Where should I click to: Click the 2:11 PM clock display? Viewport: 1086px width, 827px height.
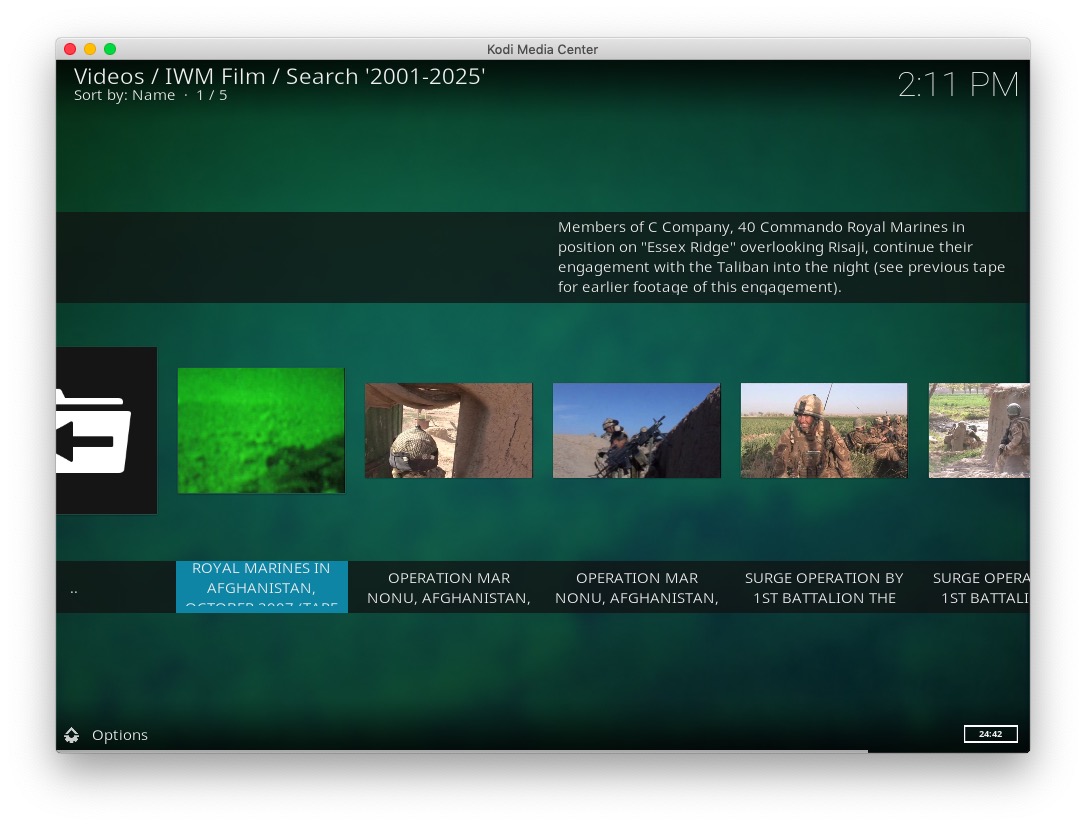coord(957,85)
